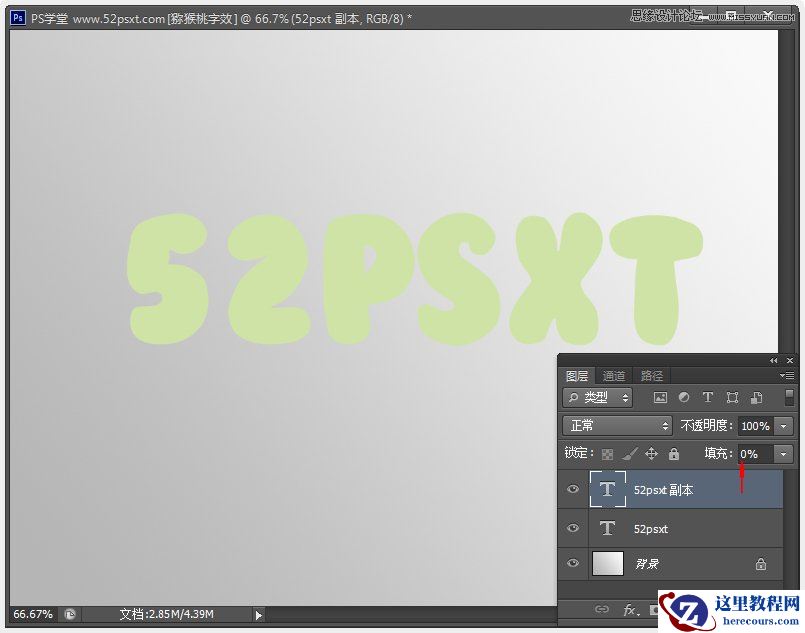The image size is (805, 633).
Task: Click the link layers icon
Action: tap(602, 609)
